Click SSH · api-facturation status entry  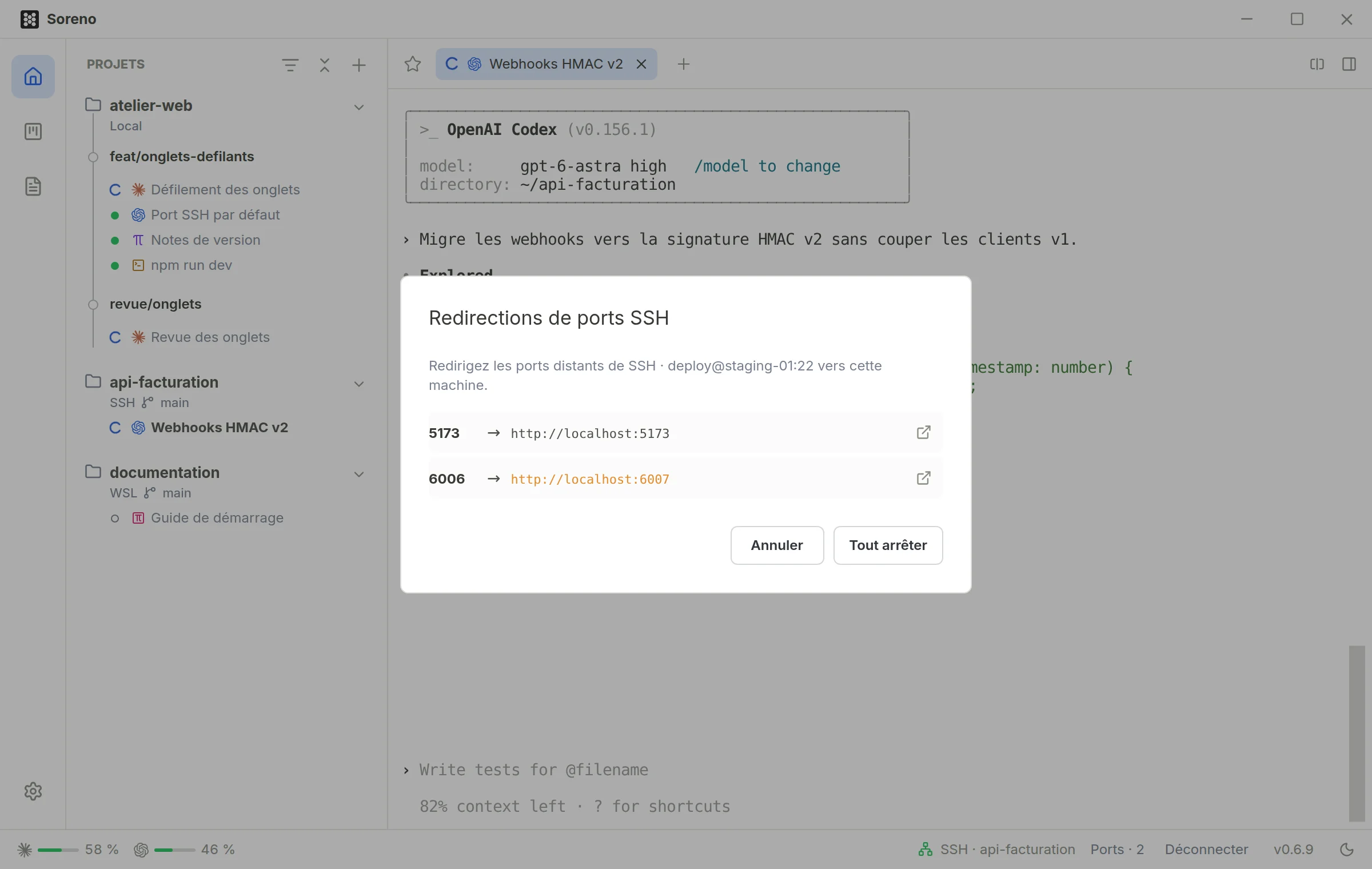1008,850
